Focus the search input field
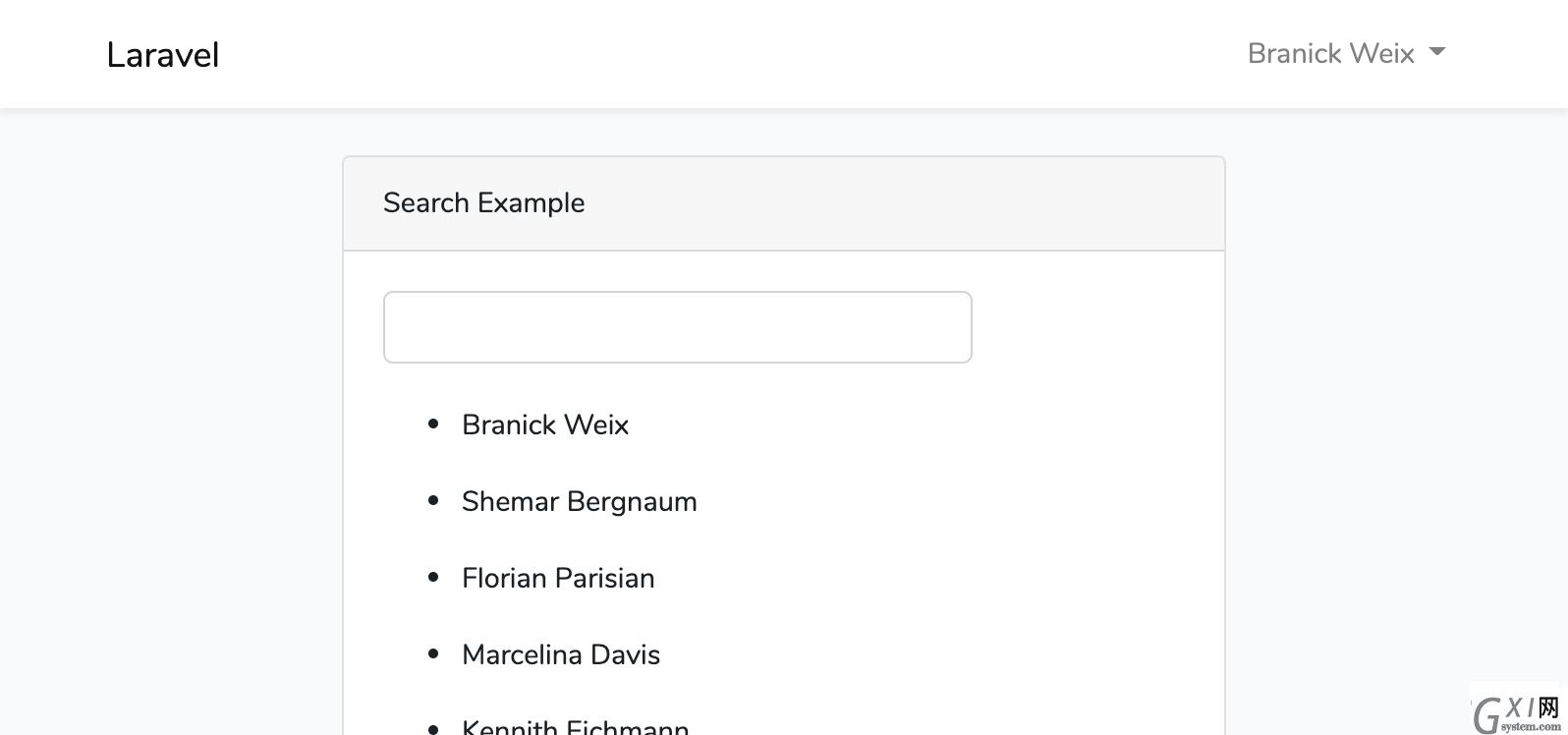The image size is (1568, 735). [x=678, y=327]
